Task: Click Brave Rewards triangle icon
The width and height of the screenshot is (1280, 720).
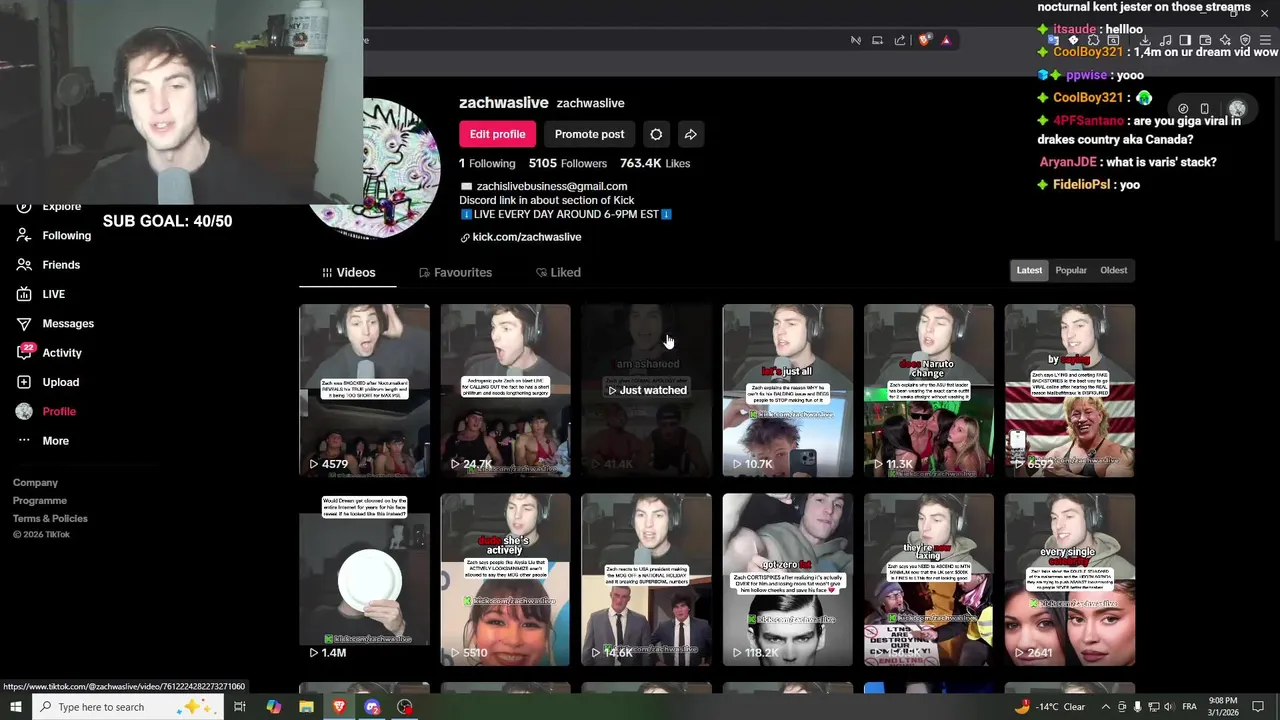Action: pos(945,40)
